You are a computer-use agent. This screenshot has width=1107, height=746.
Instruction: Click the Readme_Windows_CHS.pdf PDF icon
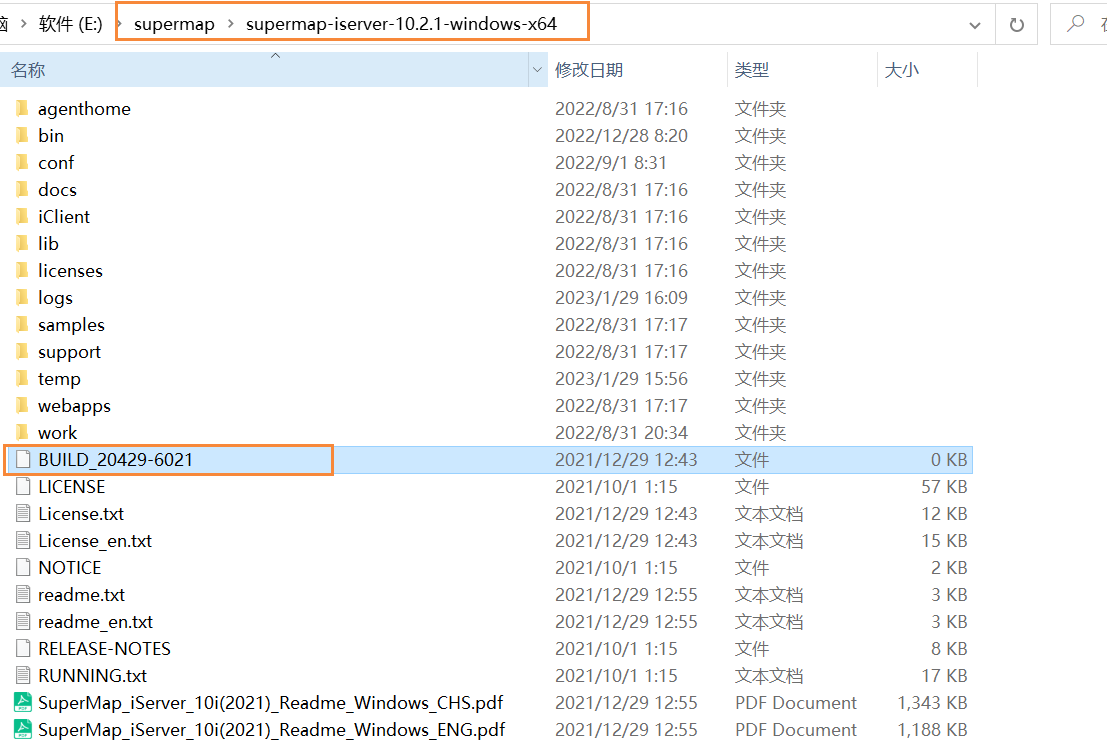[23, 703]
